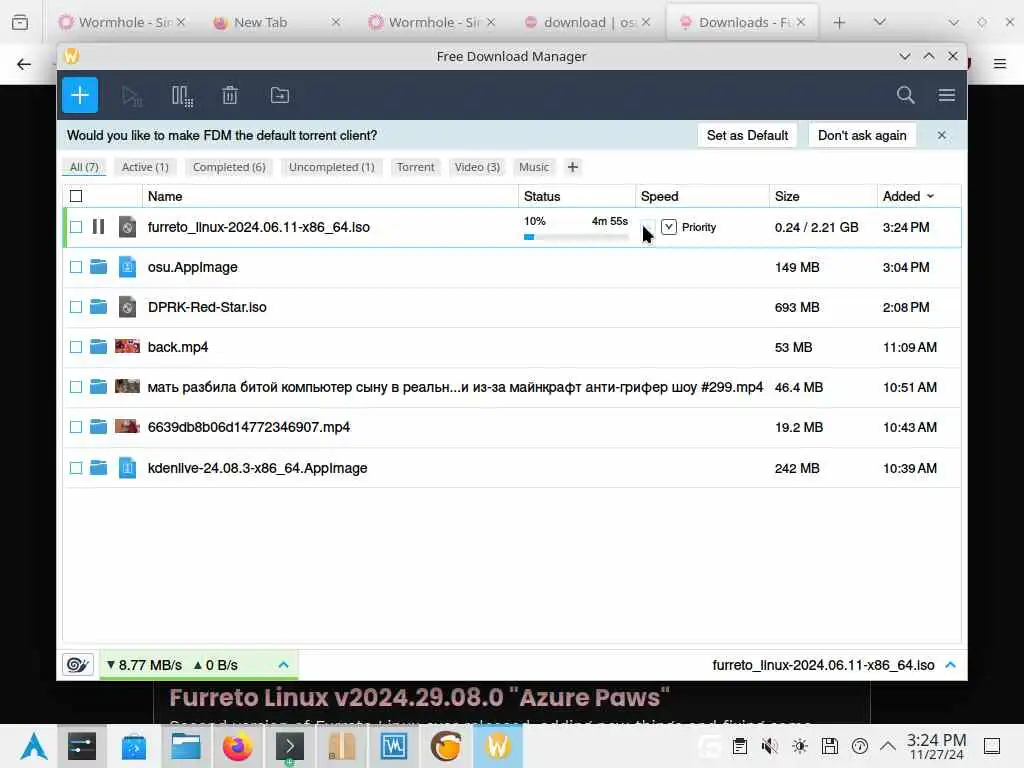Viewport: 1024px width, 768px height.
Task: Open folder for back.mp4
Action: (99, 346)
